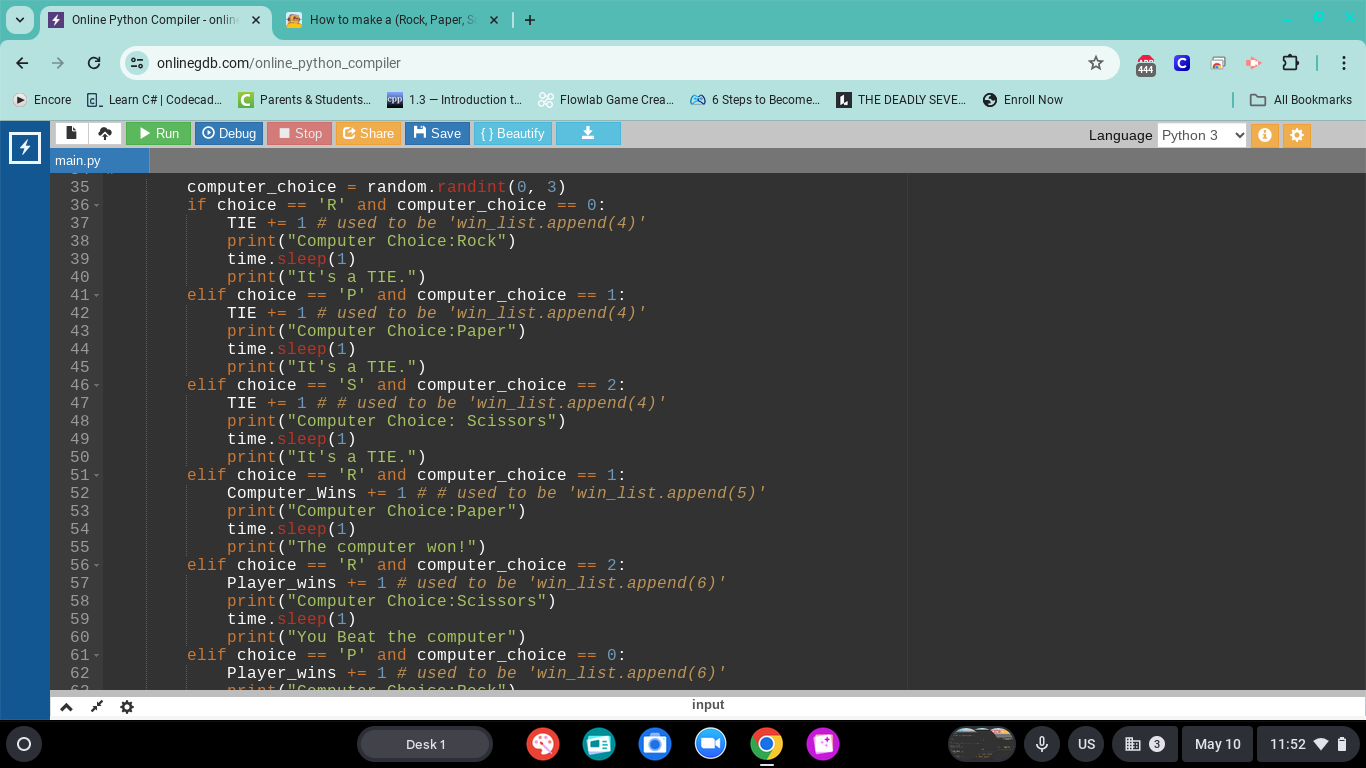Screen dimensions: 1366x768
Task: Open the 1.3 Introduction bookmark
Action: click(455, 100)
